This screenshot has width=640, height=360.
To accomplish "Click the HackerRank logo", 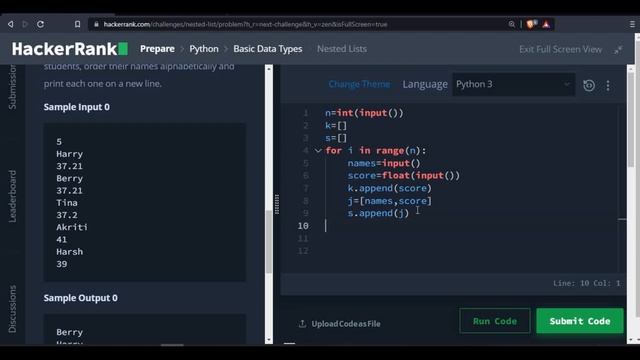I will click(x=70, y=49).
